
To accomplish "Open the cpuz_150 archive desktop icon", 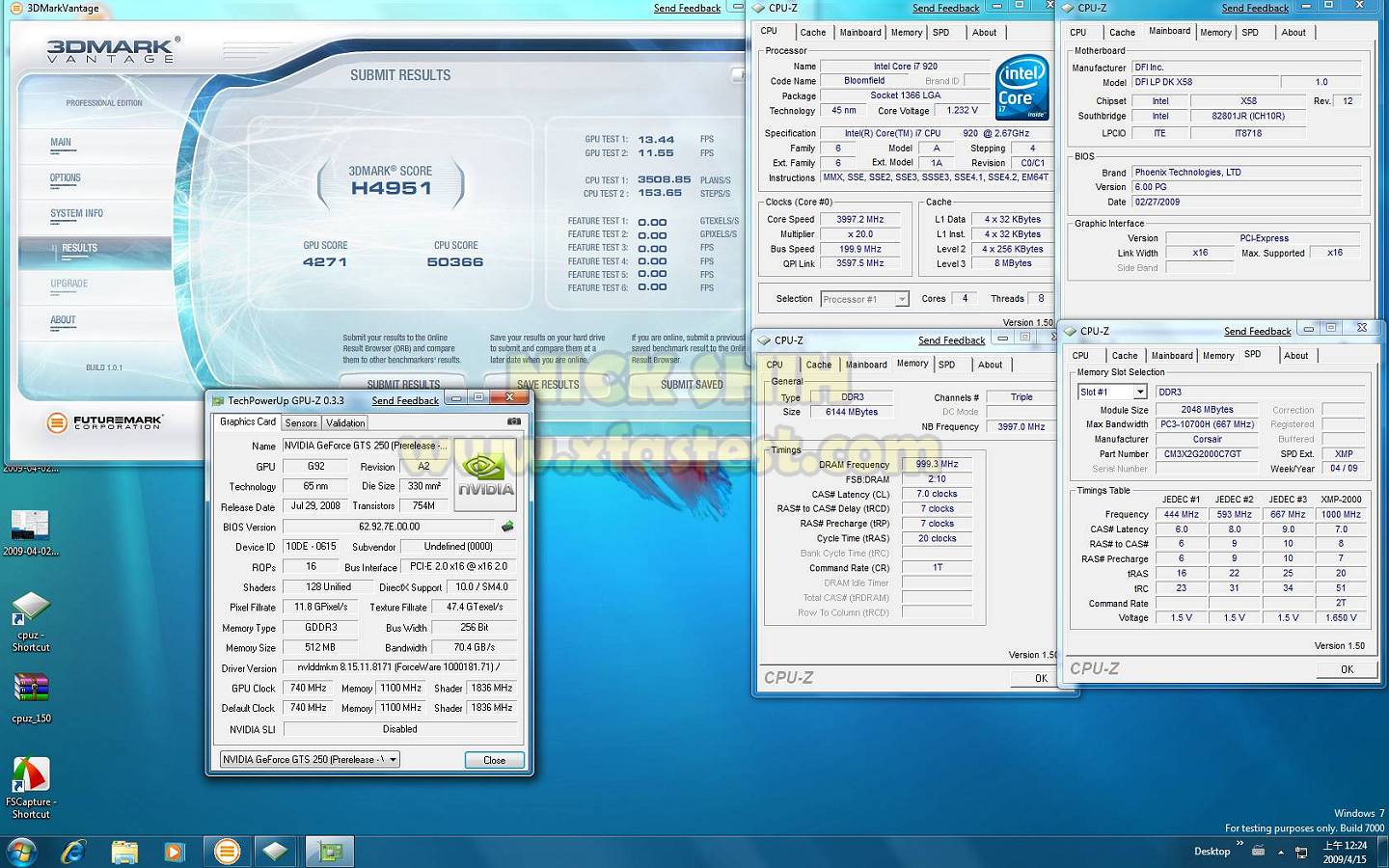I will pos(31,698).
